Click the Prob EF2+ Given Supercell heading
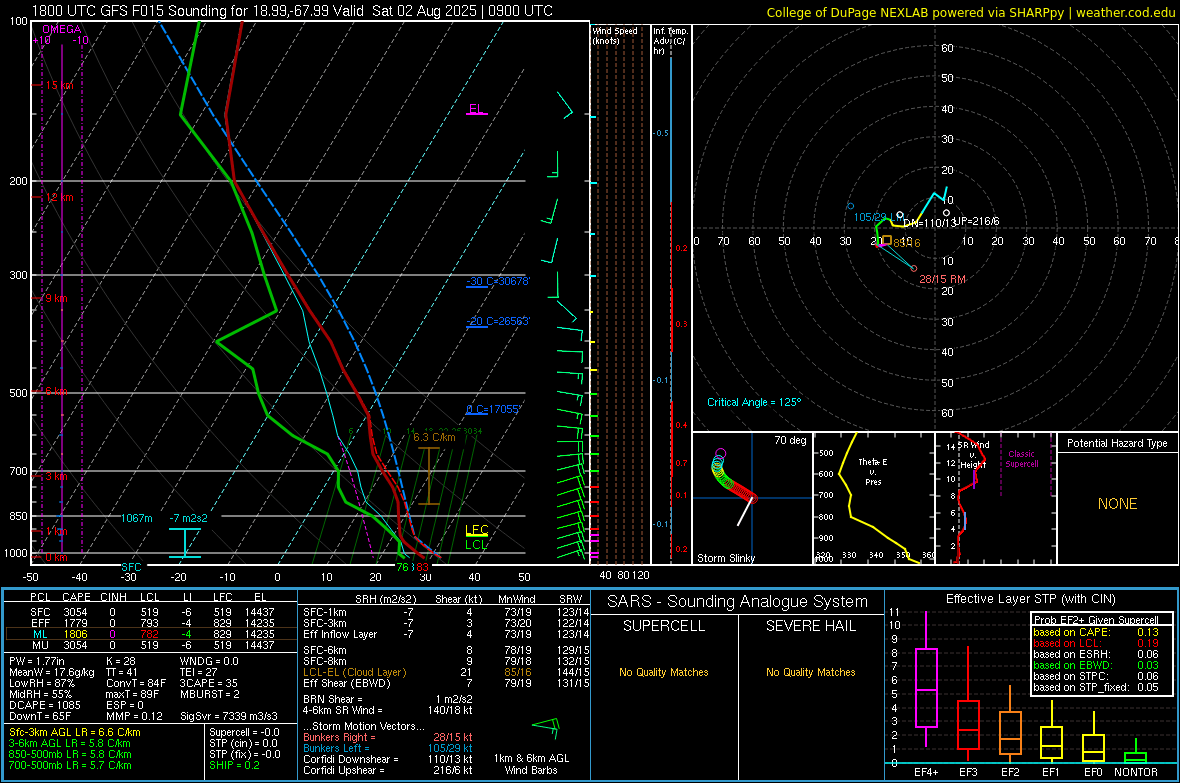This screenshot has height=783, width=1180. pos(1096,620)
